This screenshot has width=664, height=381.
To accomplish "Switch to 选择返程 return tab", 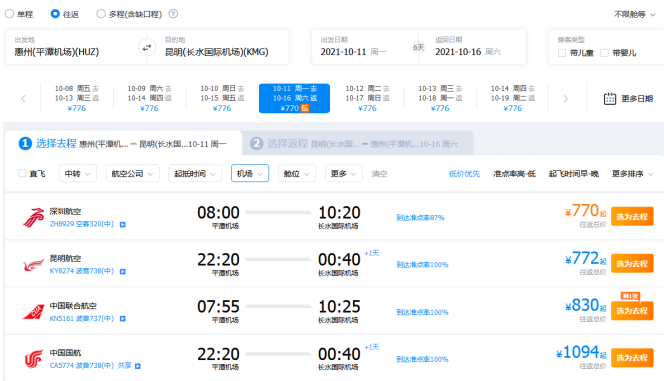I will click(x=357, y=144).
